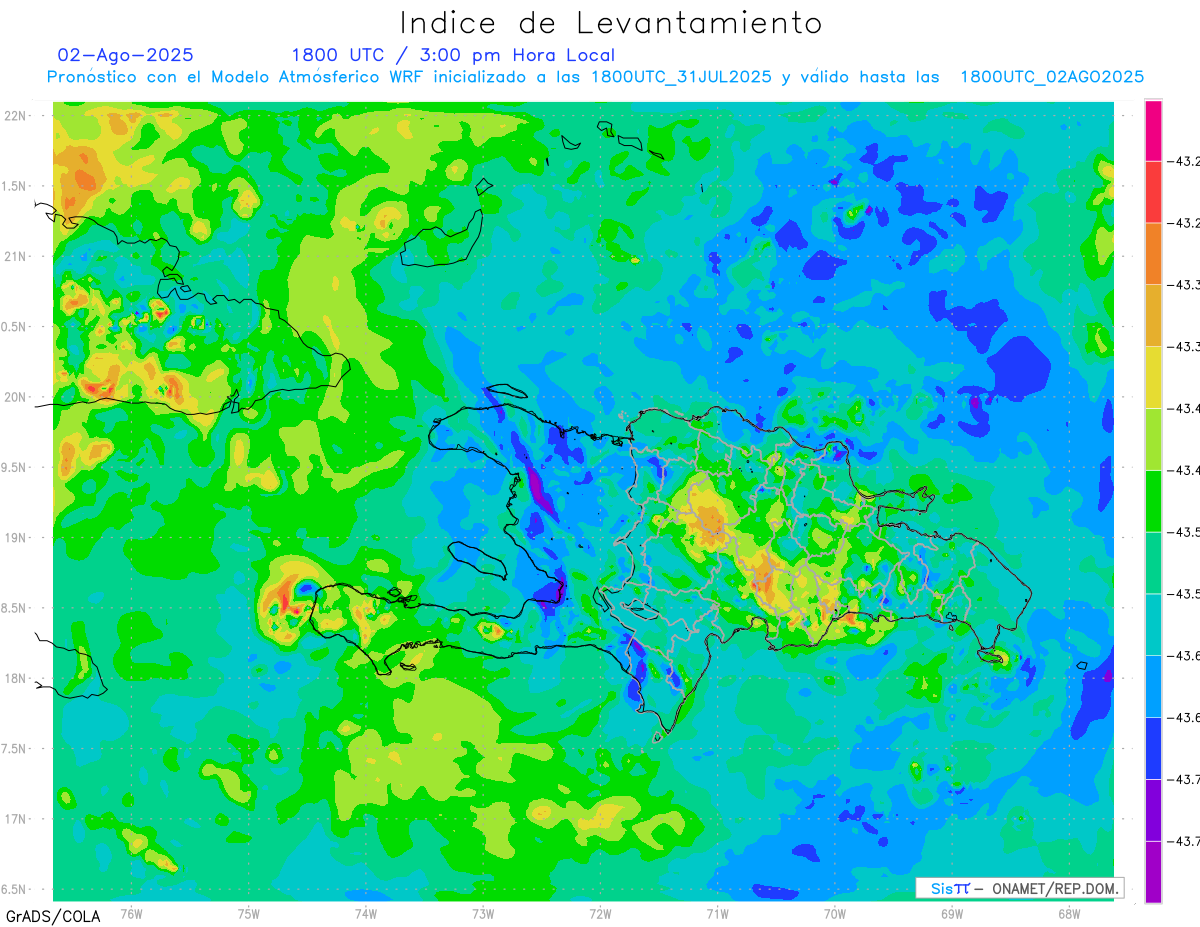Image resolution: width=1200 pixels, height=927 pixels.
Task: Click longitude axis label '69W'
Action: tap(952, 913)
